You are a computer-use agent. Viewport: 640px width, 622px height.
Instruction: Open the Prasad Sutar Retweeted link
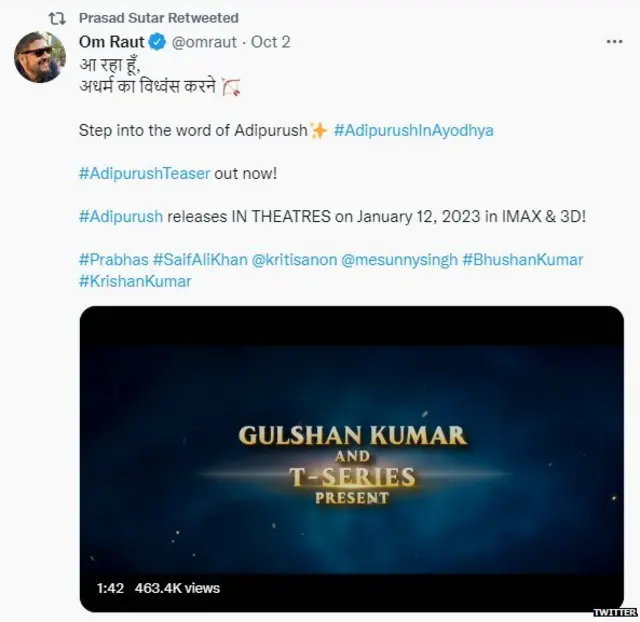tap(158, 18)
